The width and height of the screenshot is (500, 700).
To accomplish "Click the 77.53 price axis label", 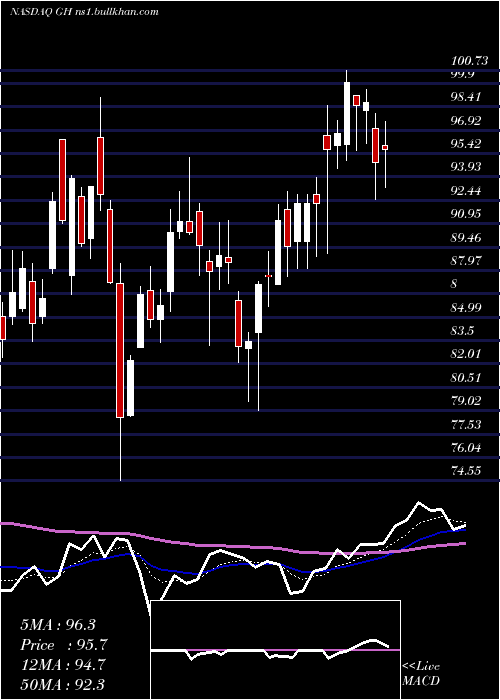I will (x=466, y=424).
